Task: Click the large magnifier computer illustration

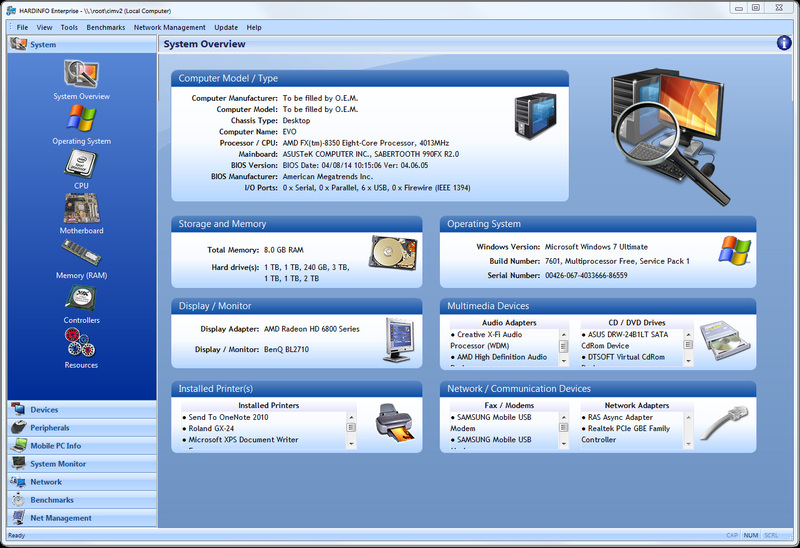Action: [x=671, y=135]
